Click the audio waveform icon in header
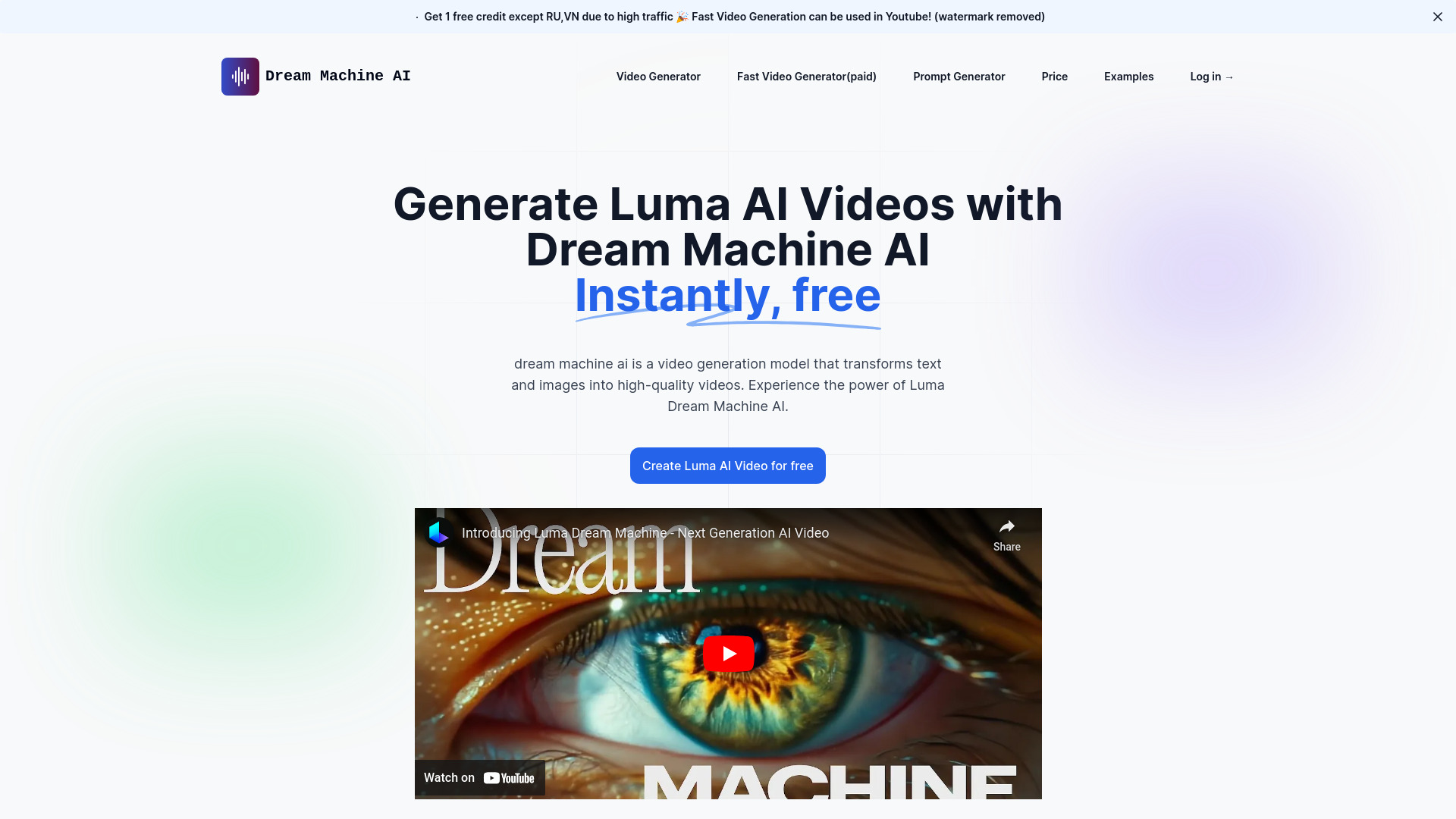 point(240,76)
